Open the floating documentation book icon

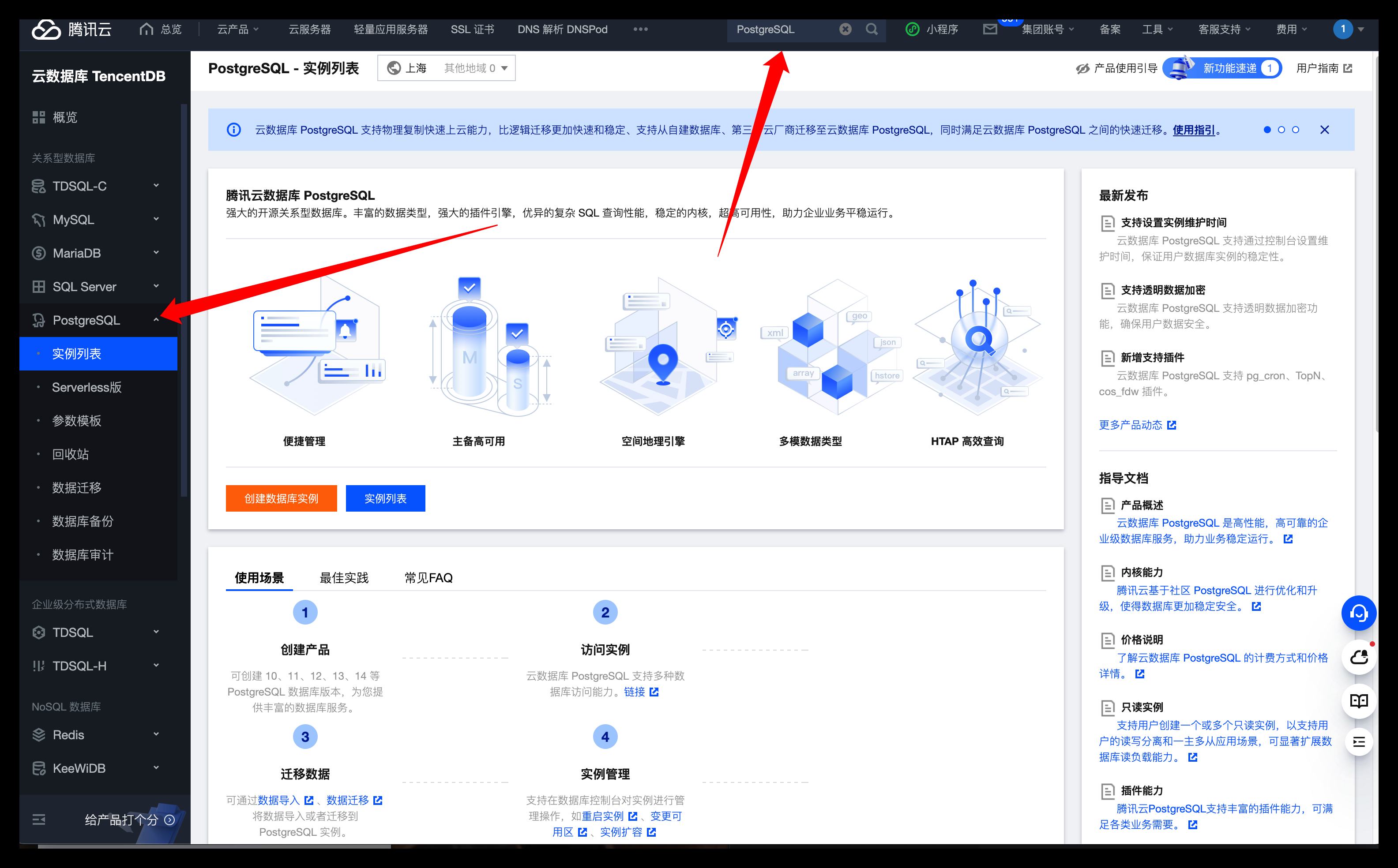point(1358,700)
